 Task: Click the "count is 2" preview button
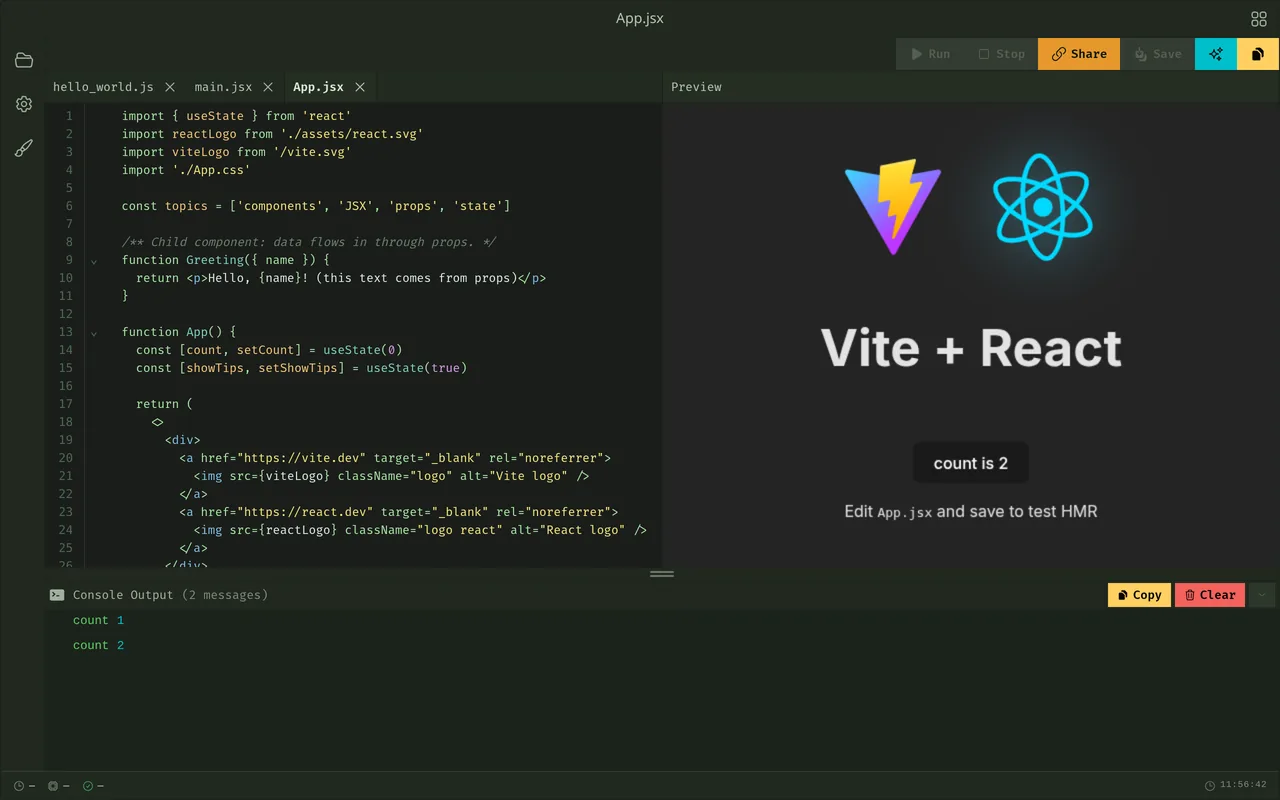pos(971,463)
